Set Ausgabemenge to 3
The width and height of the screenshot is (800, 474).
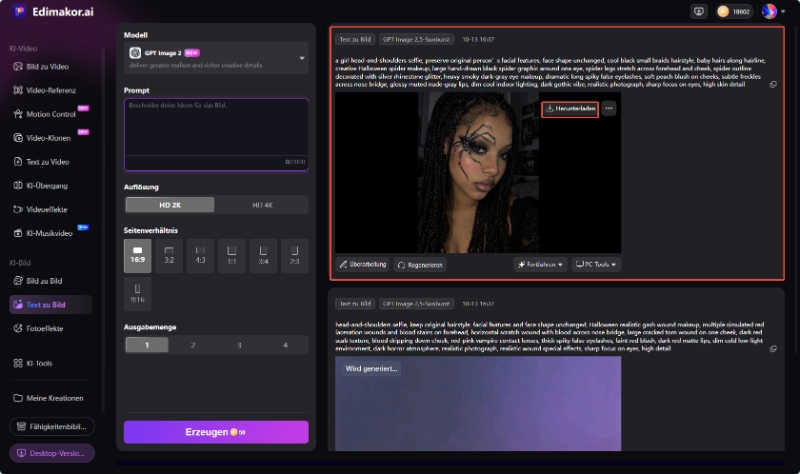coord(239,345)
